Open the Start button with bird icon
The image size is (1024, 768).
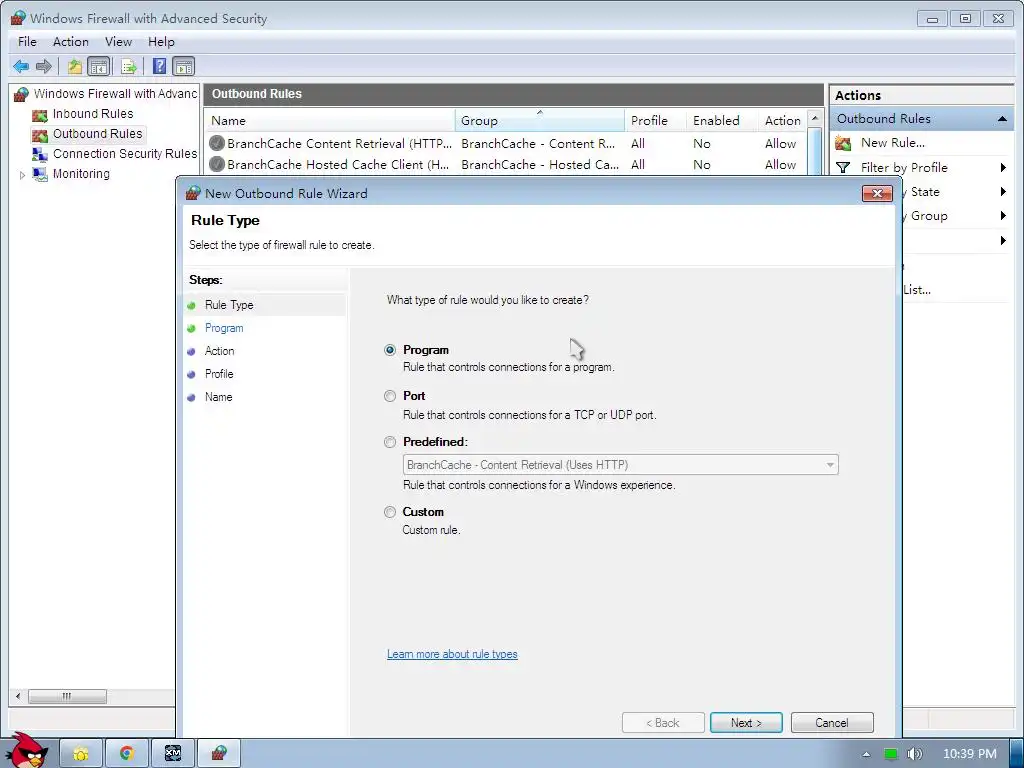[x=26, y=751]
